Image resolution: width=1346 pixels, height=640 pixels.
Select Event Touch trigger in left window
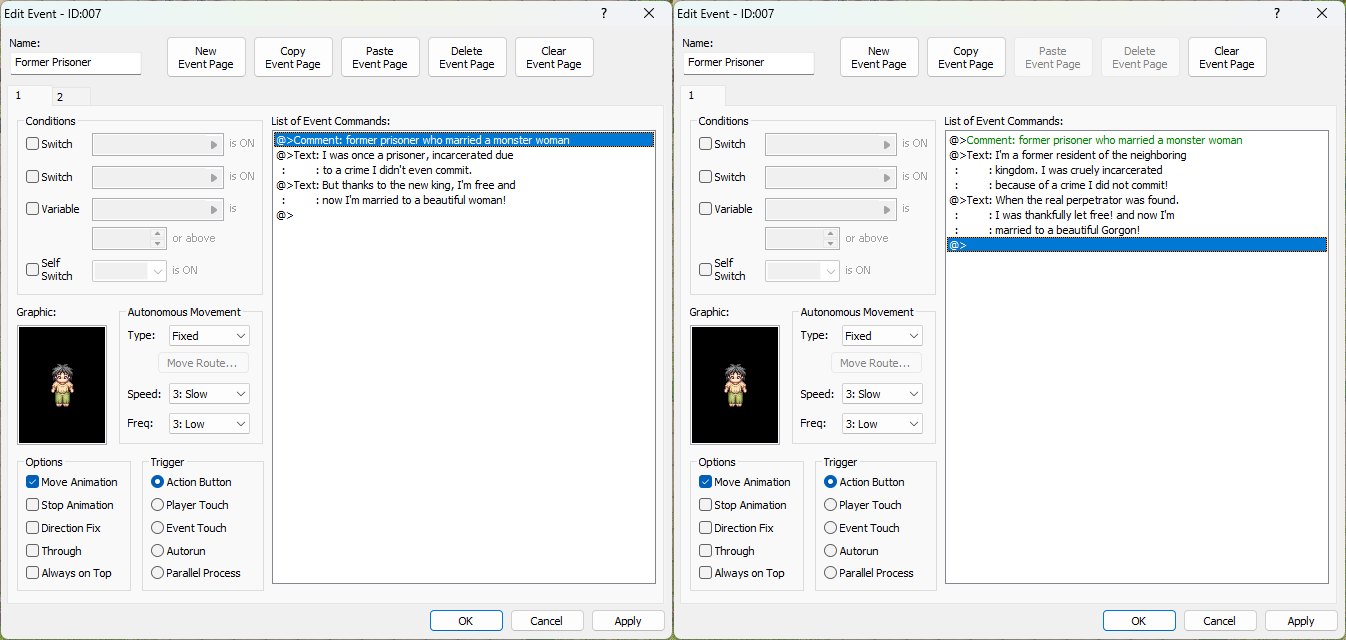157,528
